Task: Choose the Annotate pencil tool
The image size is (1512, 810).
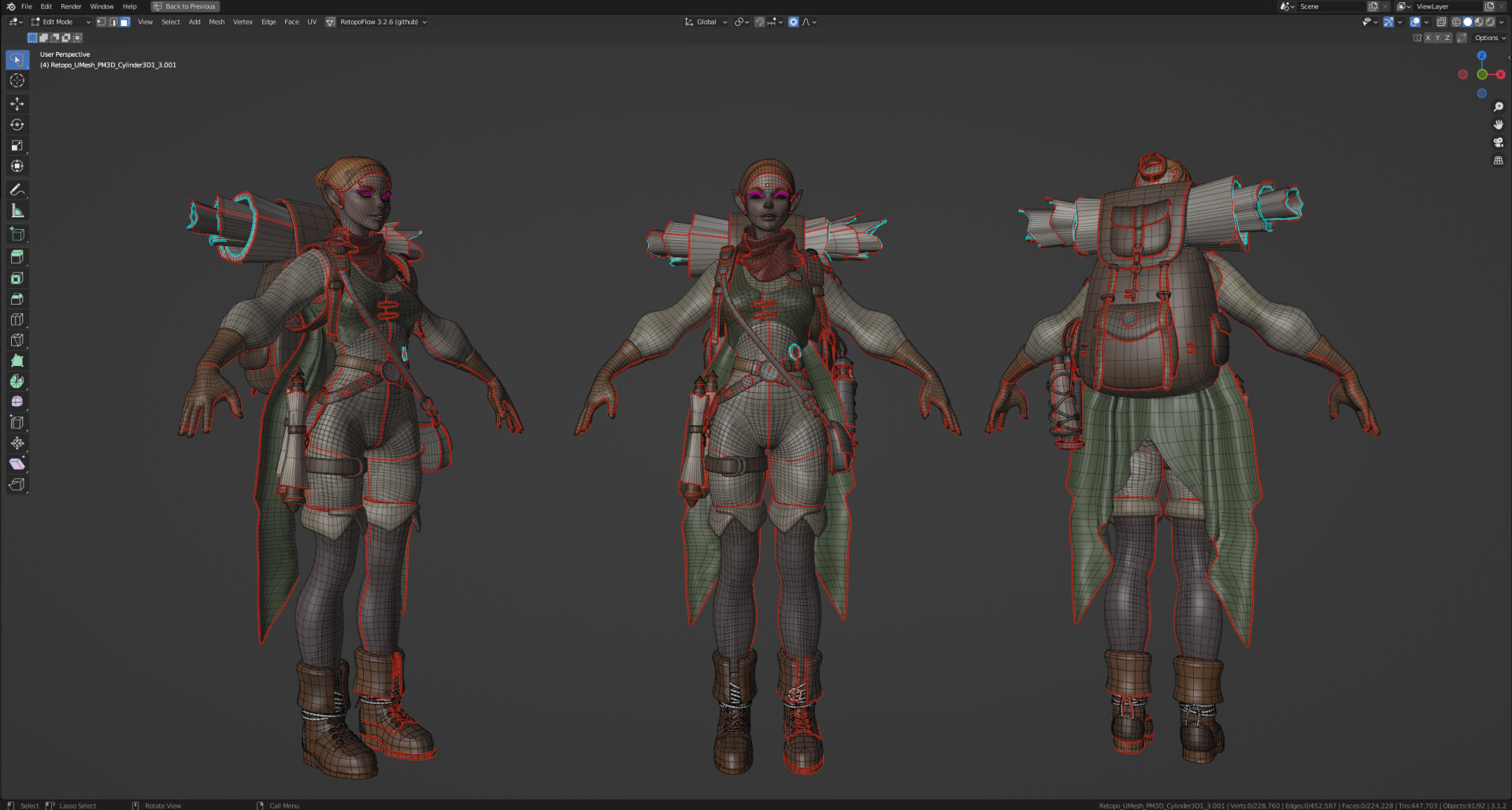Action: tap(17, 190)
